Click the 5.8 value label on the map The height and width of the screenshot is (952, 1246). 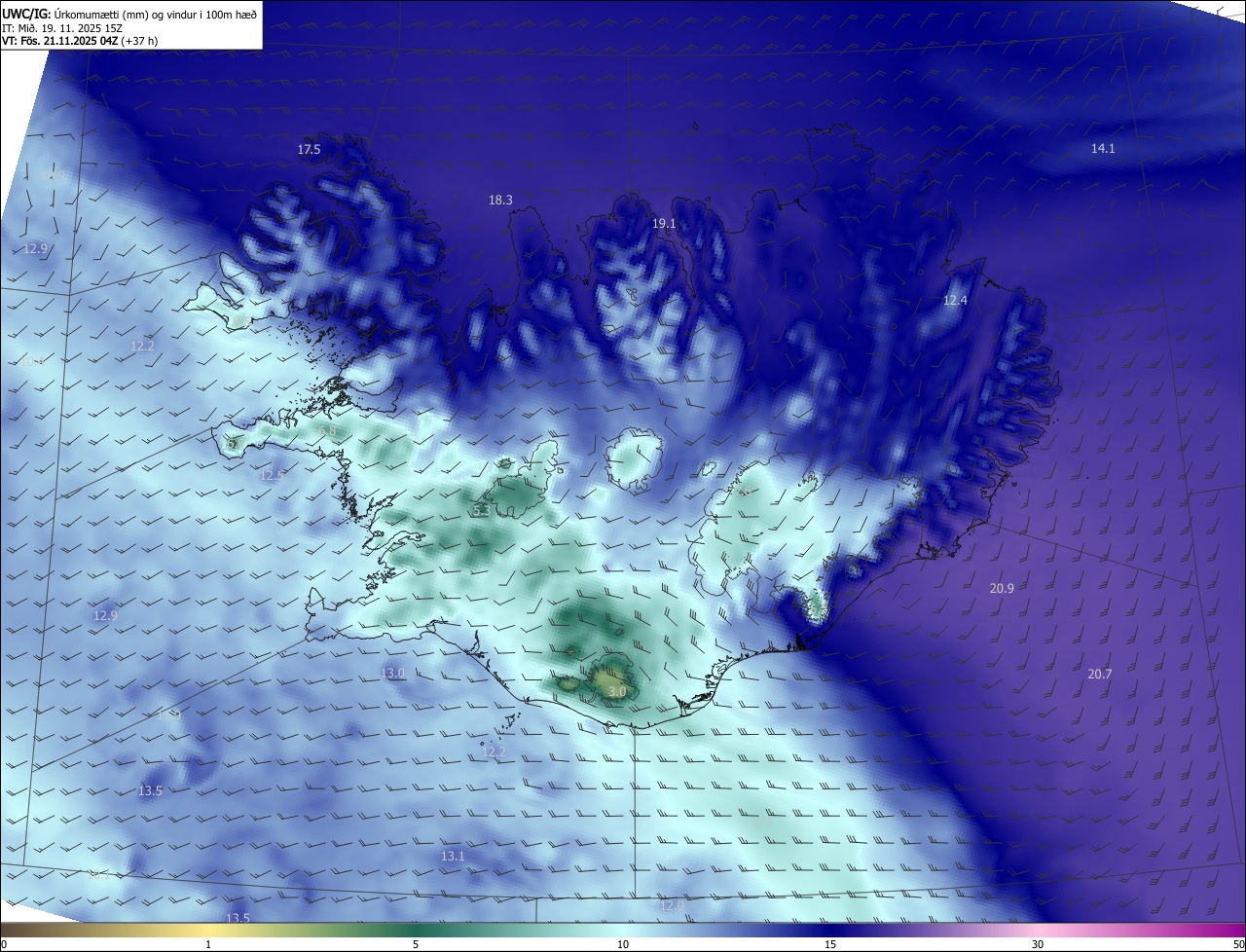[x=327, y=430]
